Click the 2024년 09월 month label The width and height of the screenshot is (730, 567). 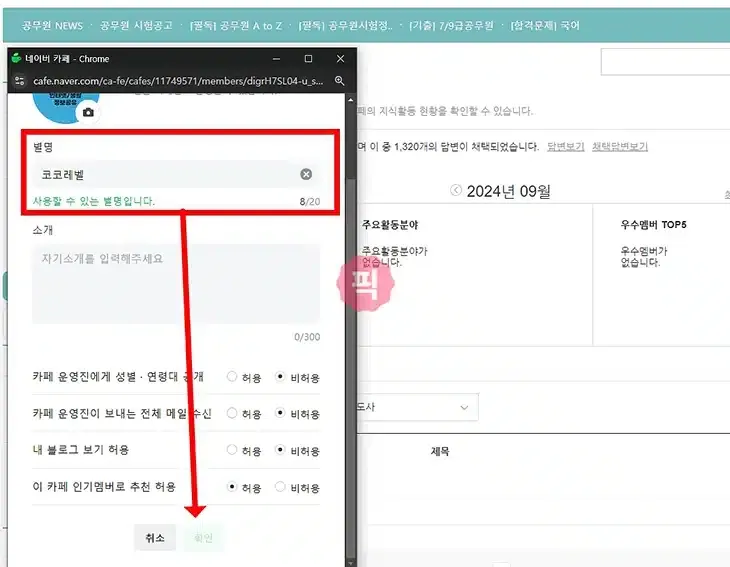[x=508, y=191]
